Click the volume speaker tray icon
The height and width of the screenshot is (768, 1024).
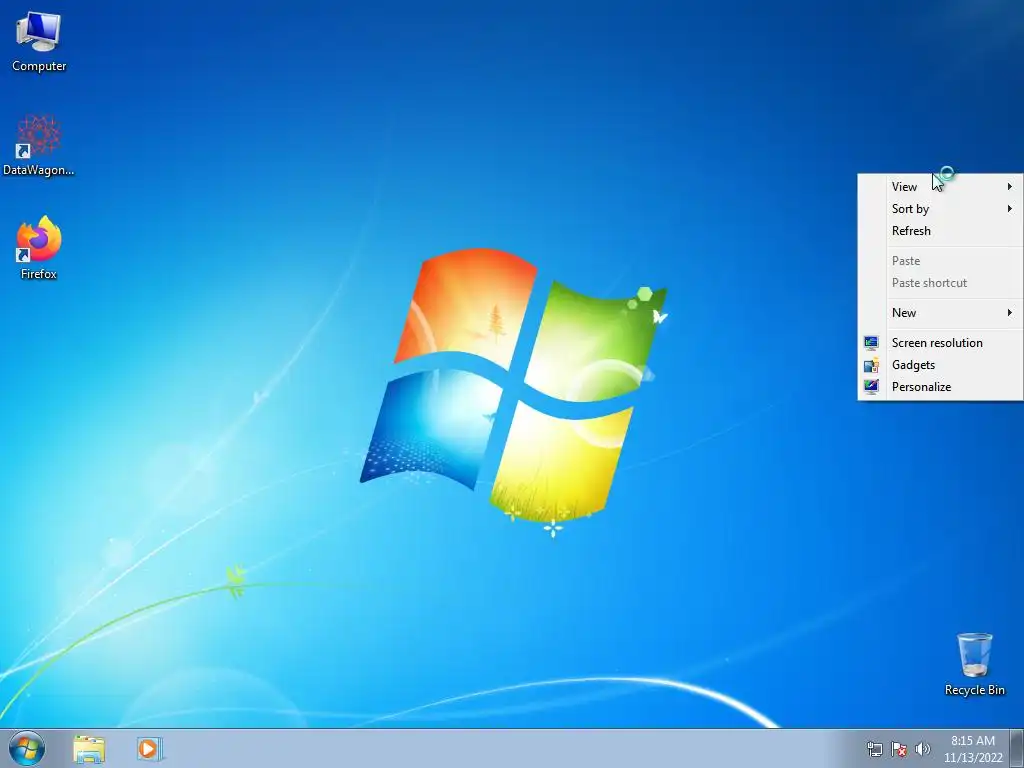click(x=923, y=749)
